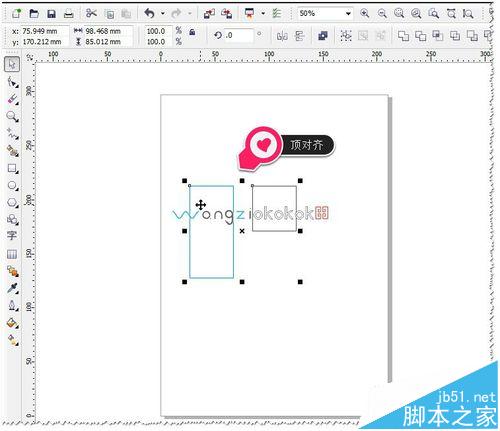Viewport: 500px width, 431px height.
Task: Click the x position field 75.949 mm
Action: click(x=44, y=31)
